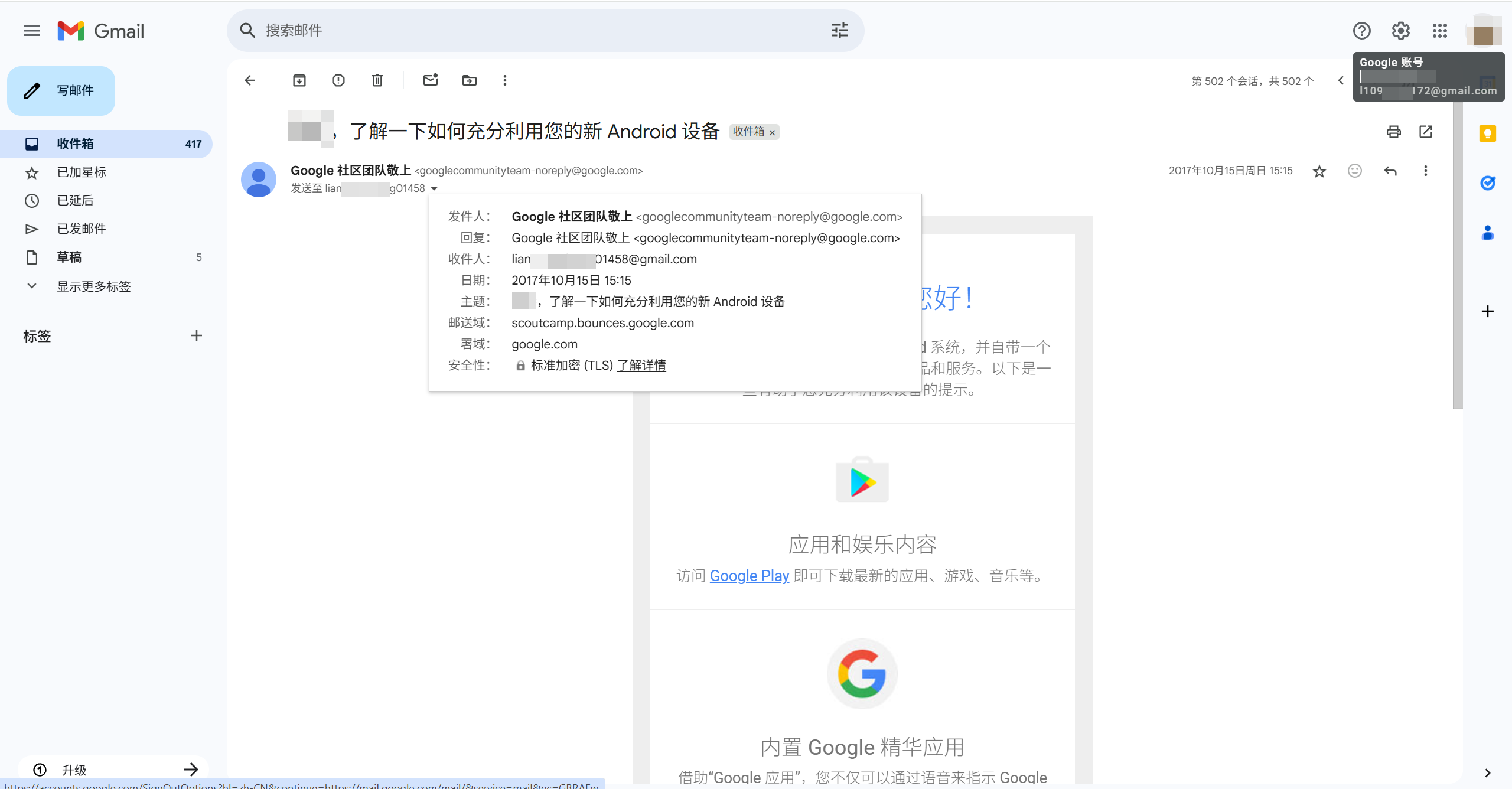
Task: Hide side panel chevron
Action: coord(1488,773)
